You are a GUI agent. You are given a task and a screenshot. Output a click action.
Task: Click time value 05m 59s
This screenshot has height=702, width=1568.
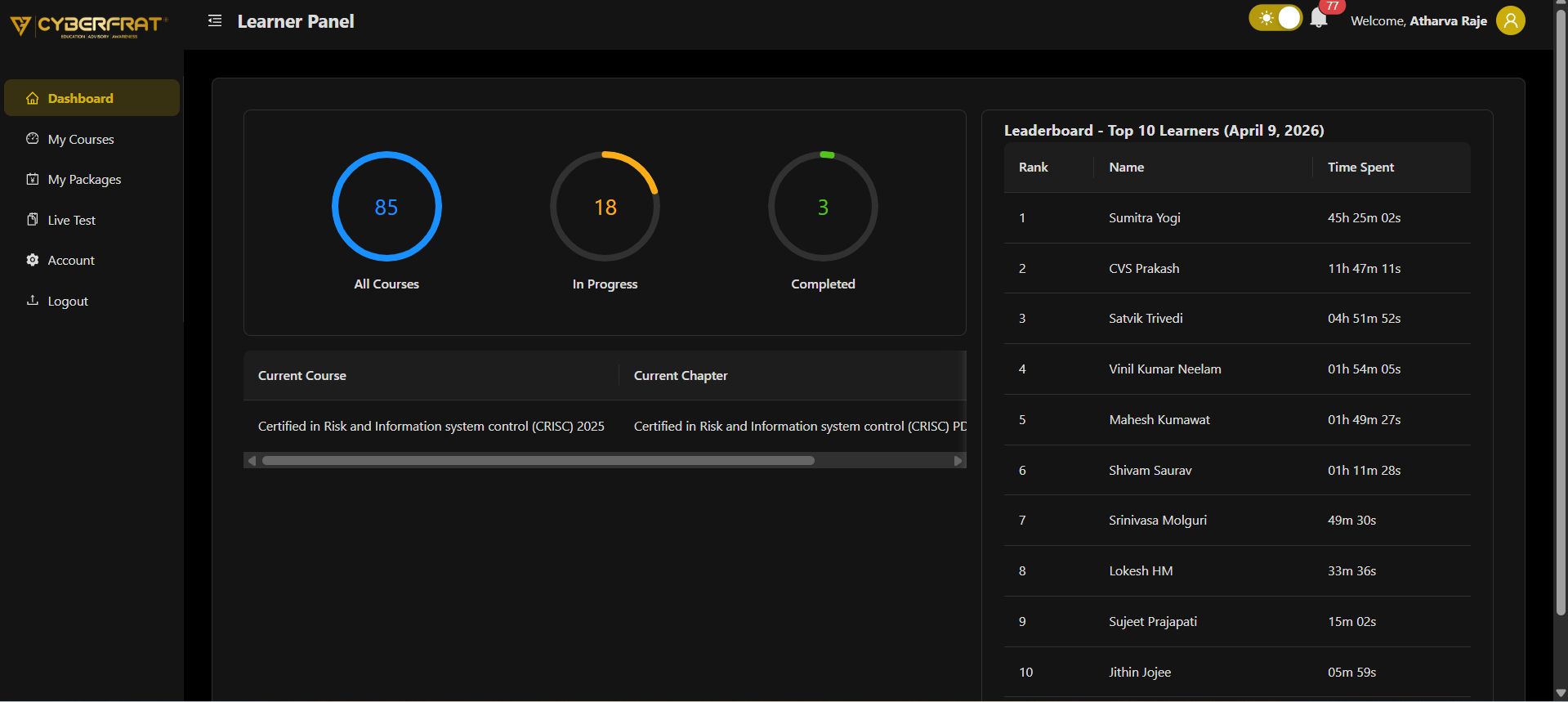[x=1351, y=672]
